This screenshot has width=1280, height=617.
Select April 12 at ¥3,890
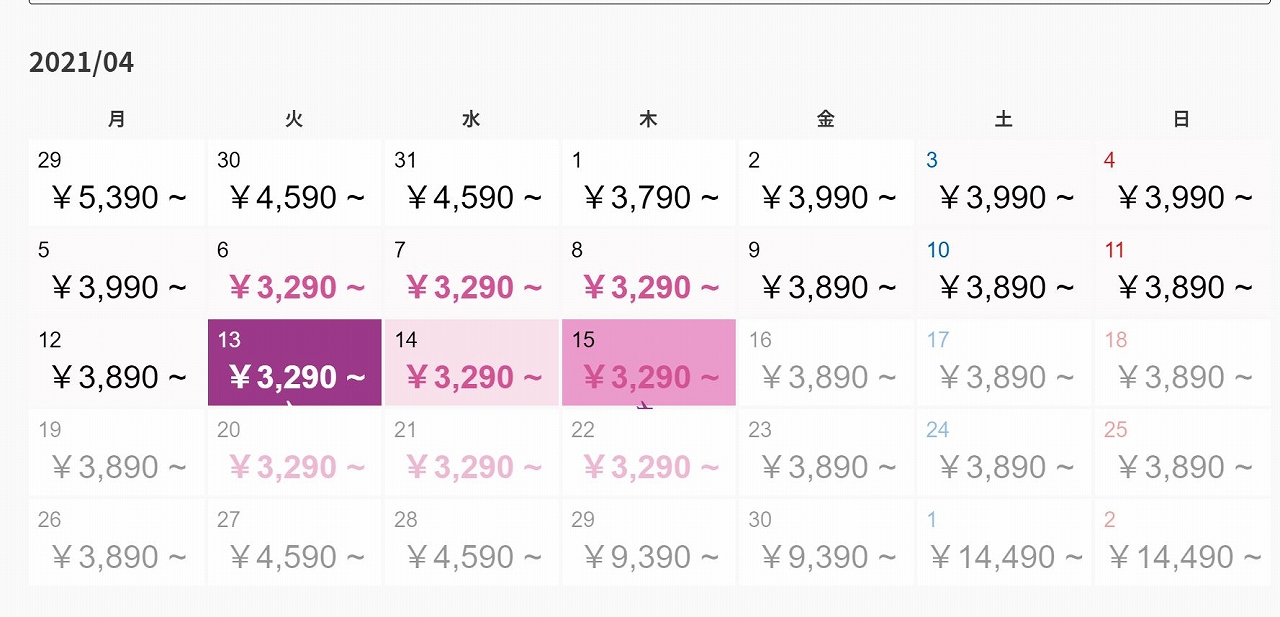(117, 362)
